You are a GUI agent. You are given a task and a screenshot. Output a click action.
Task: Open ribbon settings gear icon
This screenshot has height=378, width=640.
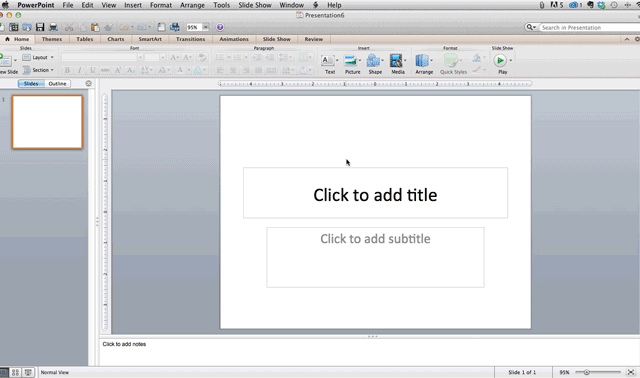[x=637, y=39]
